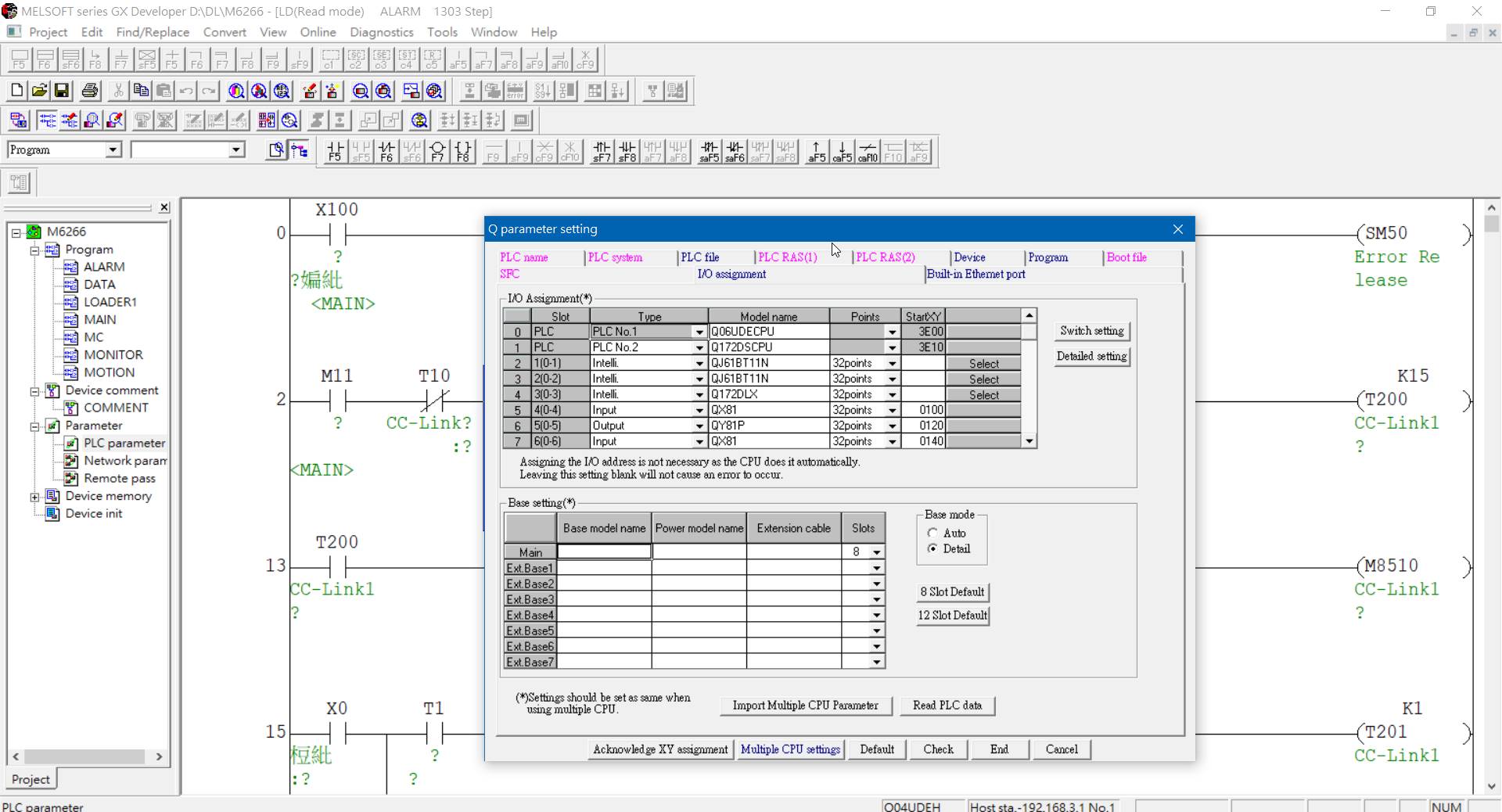Select the Detail base mode
This screenshot has height=812, width=1502.
tap(932, 549)
